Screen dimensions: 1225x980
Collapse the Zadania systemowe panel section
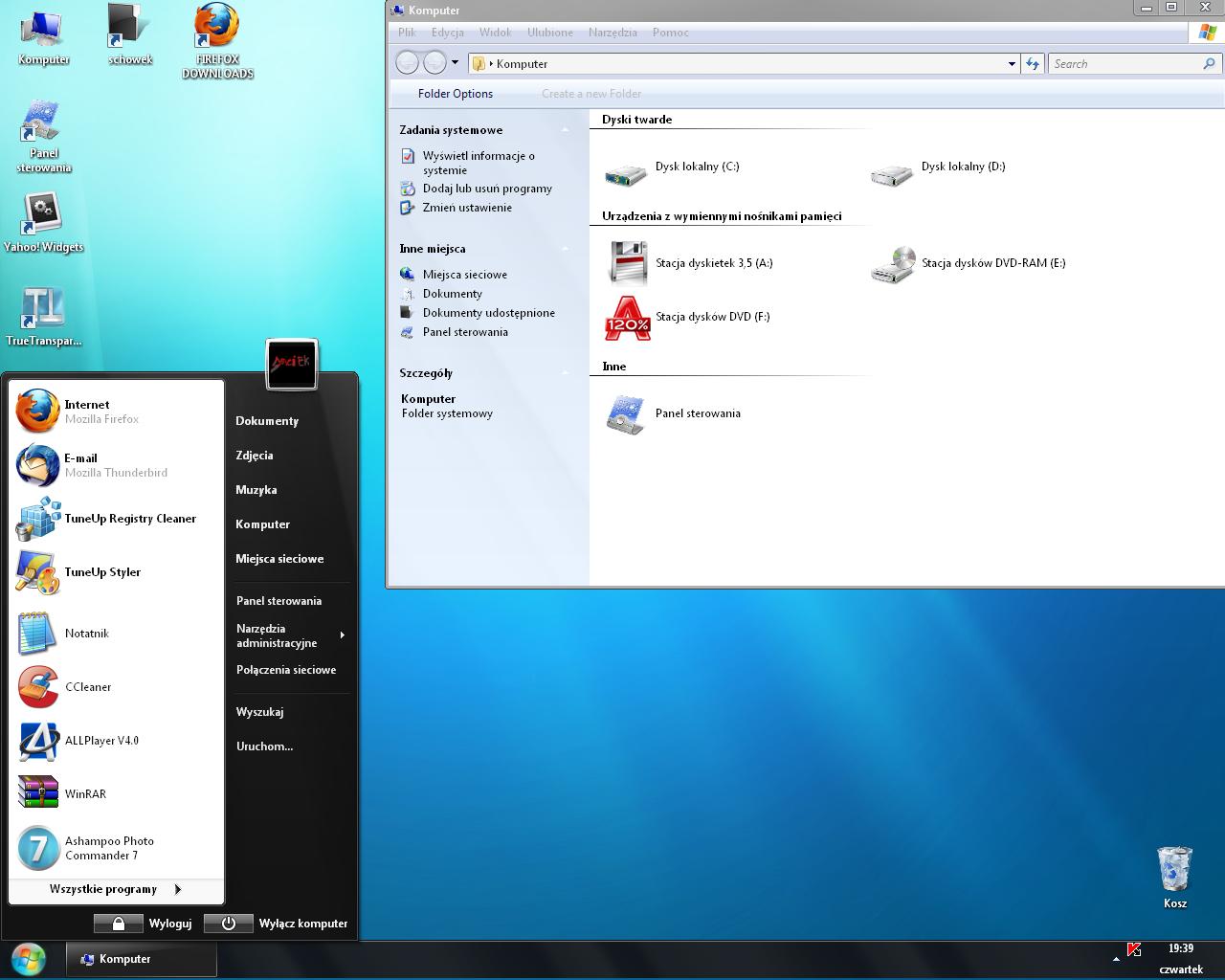[565, 130]
